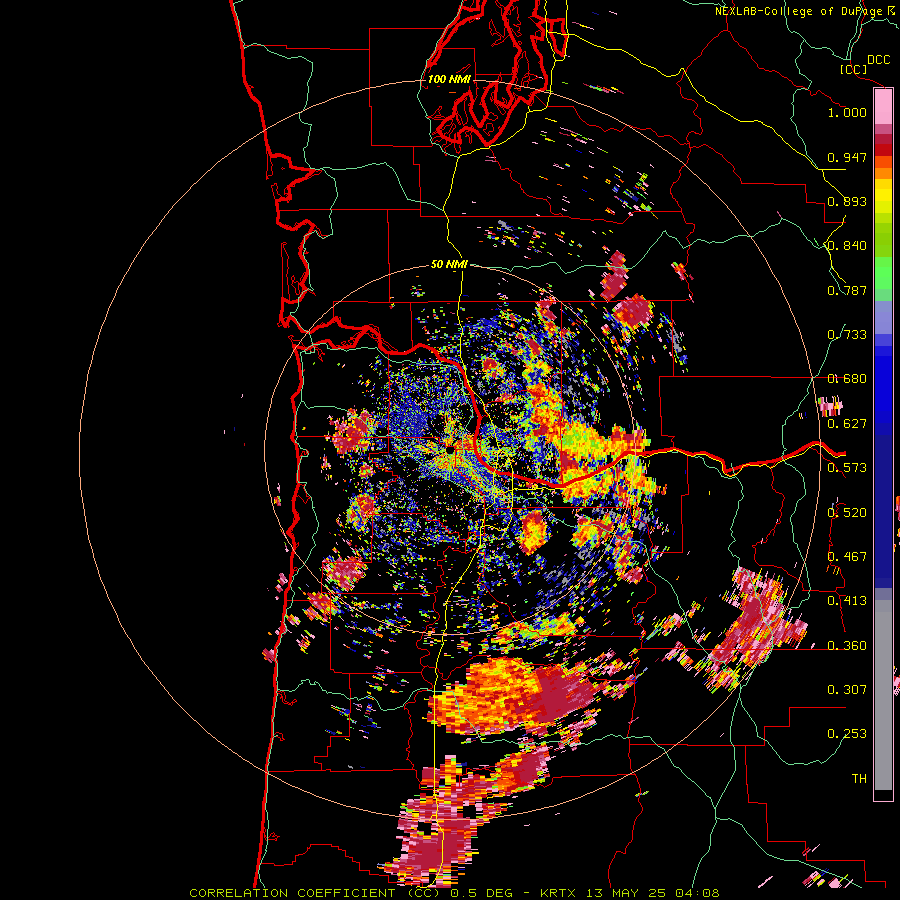Click the 0.840 scale value
The image size is (900, 900).
[847, 246]
